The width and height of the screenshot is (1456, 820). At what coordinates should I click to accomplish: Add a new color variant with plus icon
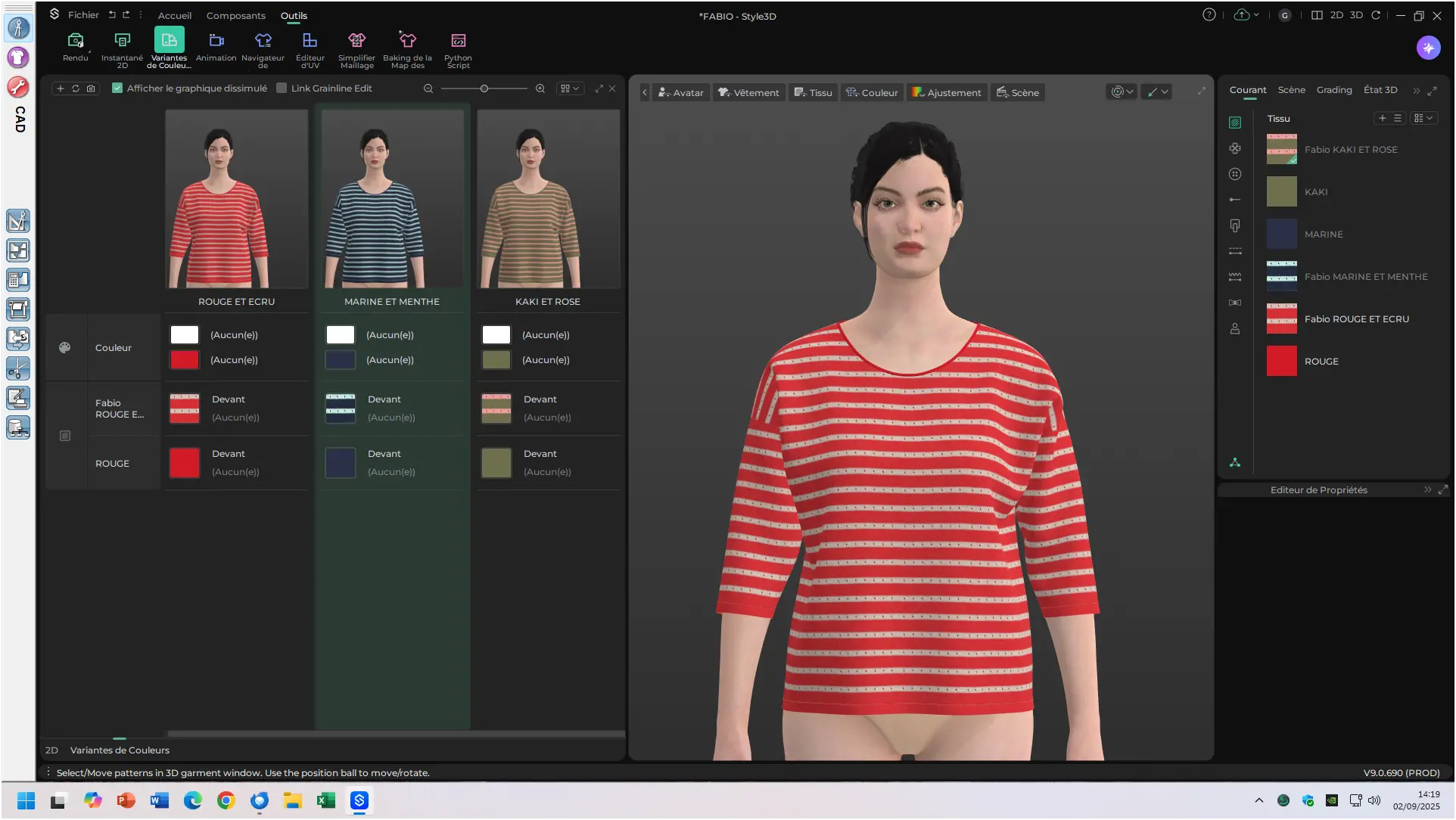61,89
